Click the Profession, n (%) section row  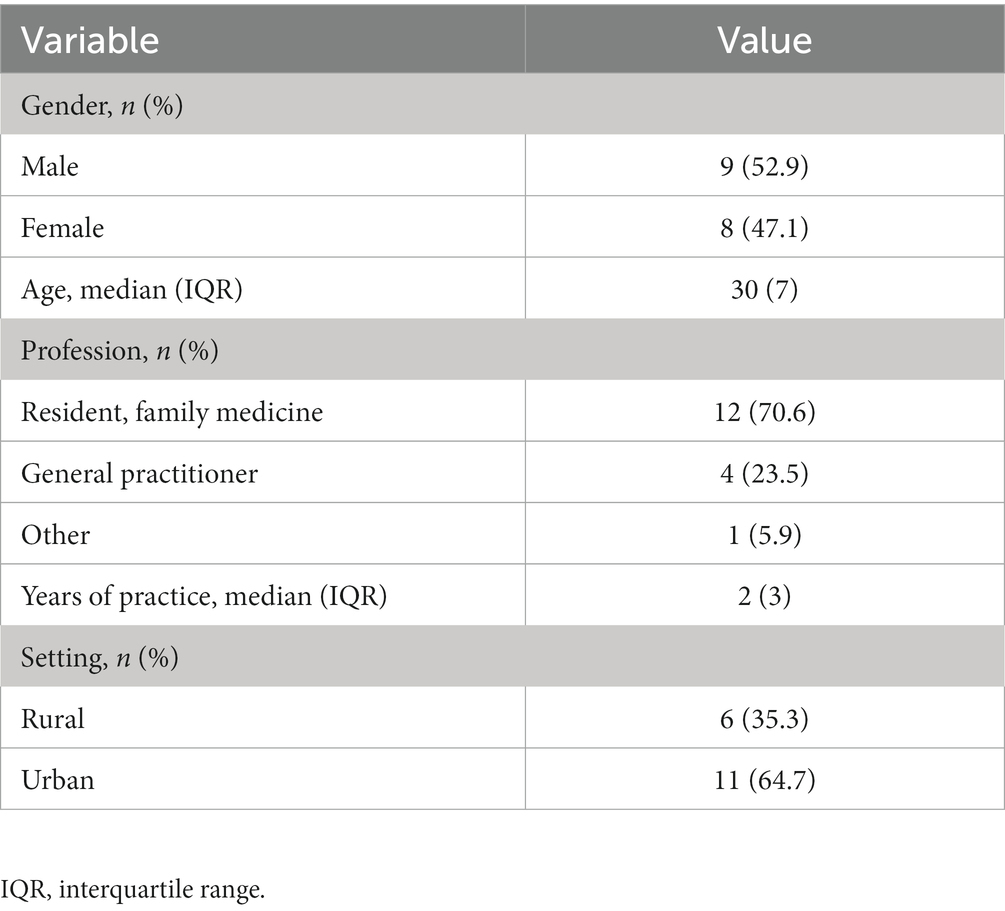(502, 349)
